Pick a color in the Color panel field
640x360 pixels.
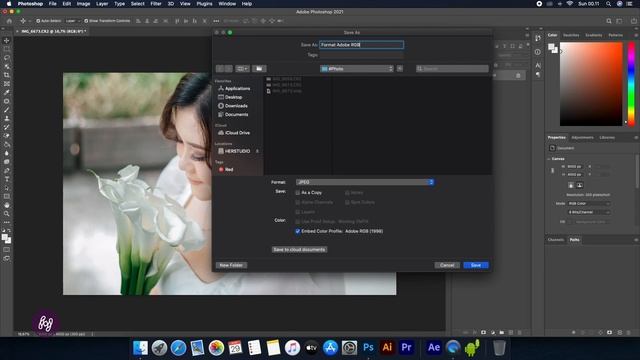click(591, 84)
